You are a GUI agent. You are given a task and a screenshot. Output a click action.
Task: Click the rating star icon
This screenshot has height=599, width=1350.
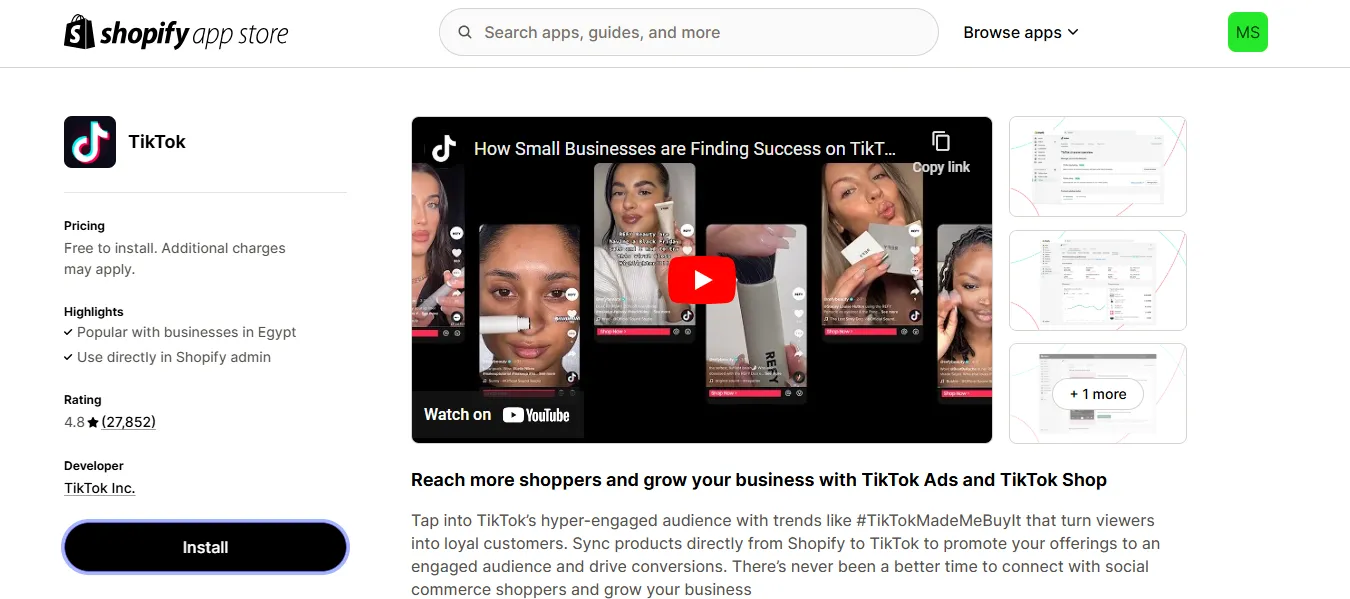(93, 423)
